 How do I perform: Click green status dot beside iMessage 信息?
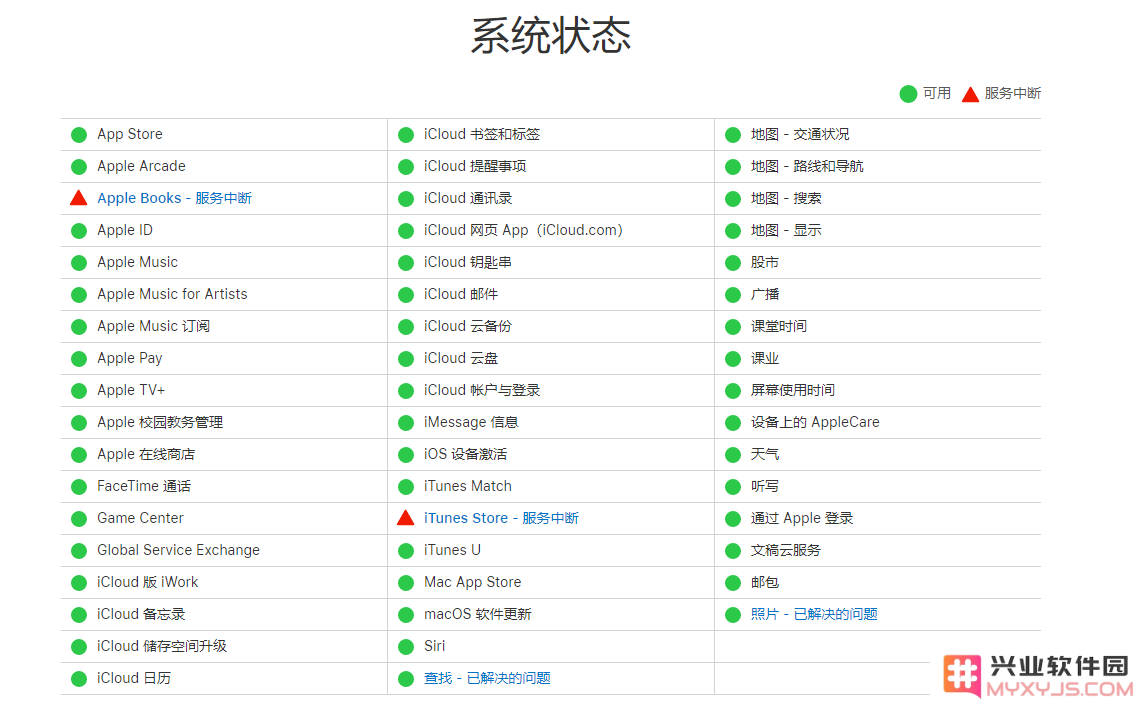(406, 423)
